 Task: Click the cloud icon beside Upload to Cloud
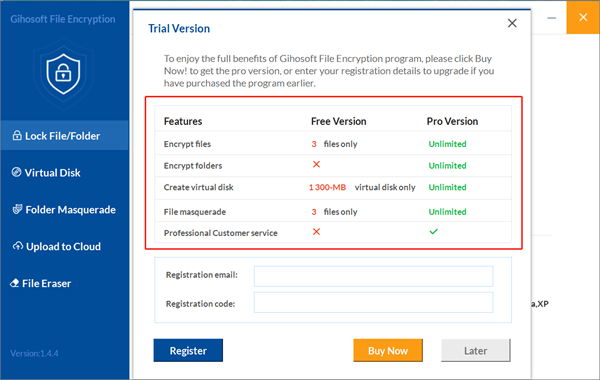tap(18, 246)
